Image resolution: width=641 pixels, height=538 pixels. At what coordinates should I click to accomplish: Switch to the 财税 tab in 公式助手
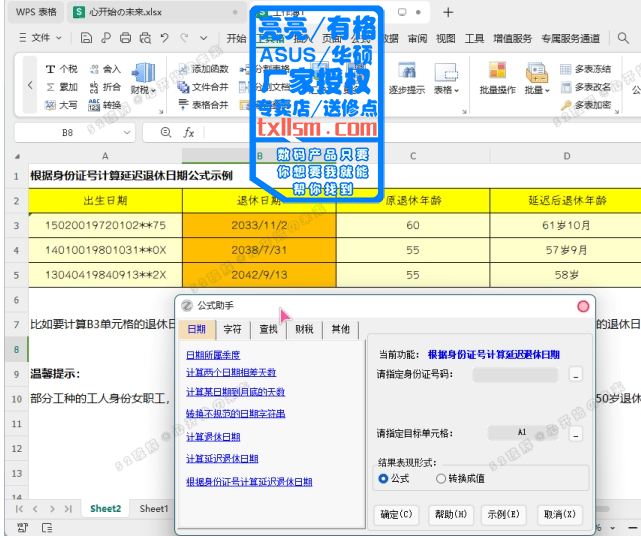pos(304,330)
